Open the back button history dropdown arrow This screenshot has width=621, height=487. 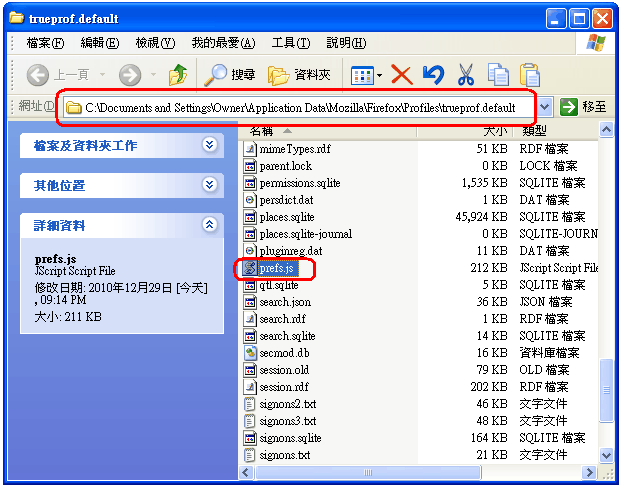(x=102, y=74)
